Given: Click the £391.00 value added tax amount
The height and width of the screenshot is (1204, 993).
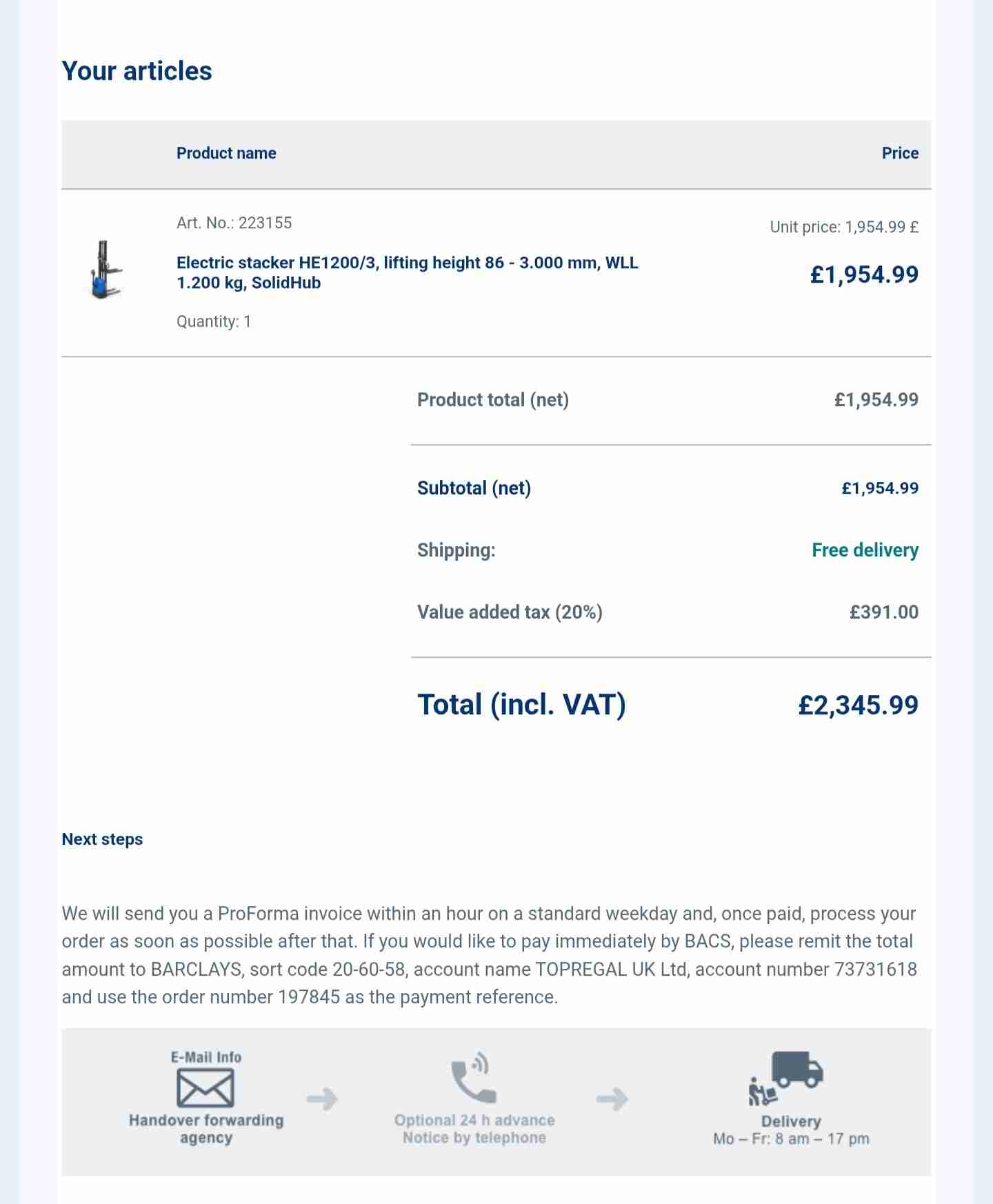Looking at the screenshot, I should pos(884,612).
